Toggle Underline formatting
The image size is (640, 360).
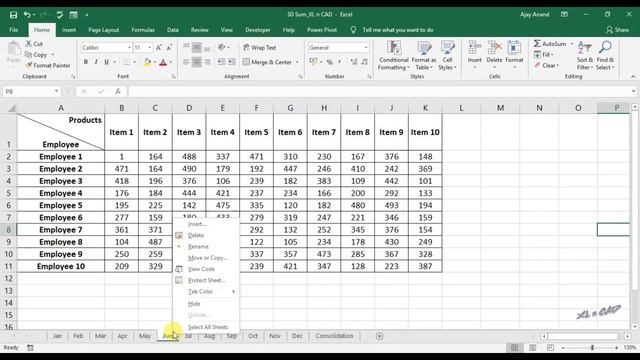pos(106,62)
